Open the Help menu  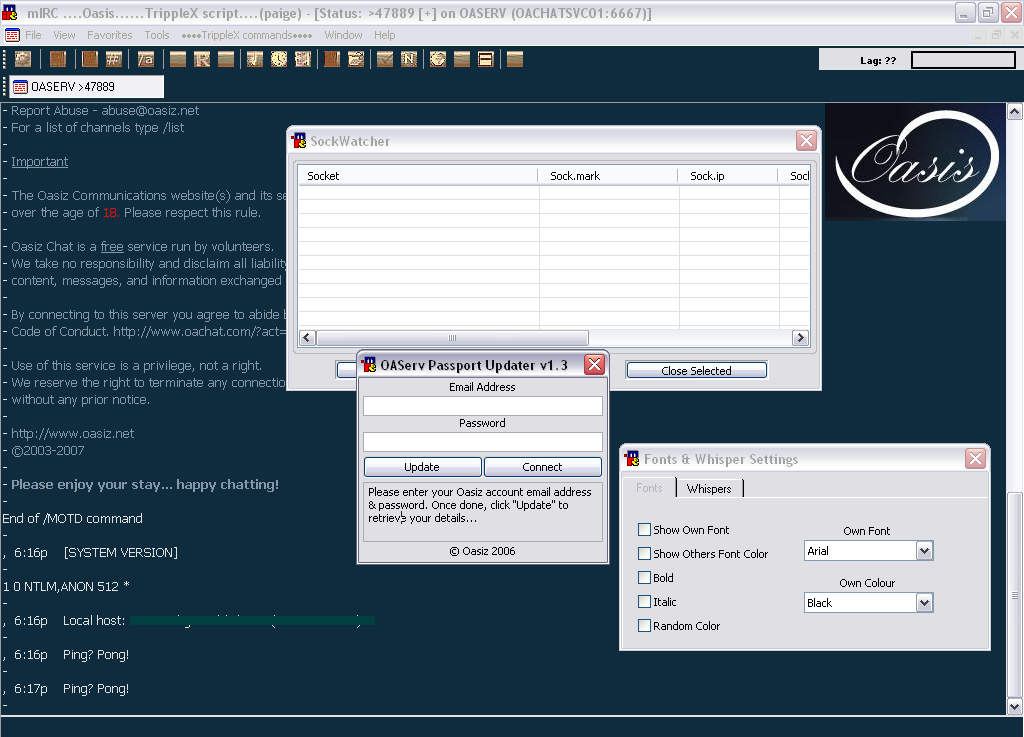pos(385,35)
